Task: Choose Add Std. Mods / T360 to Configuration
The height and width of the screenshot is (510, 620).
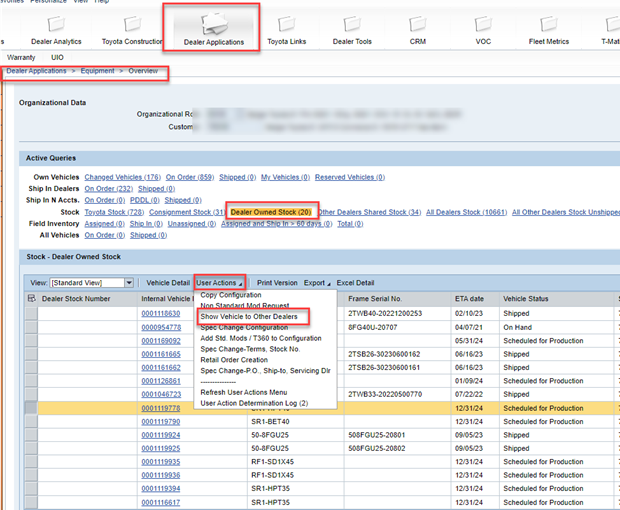Action: (x=261, y=338)
